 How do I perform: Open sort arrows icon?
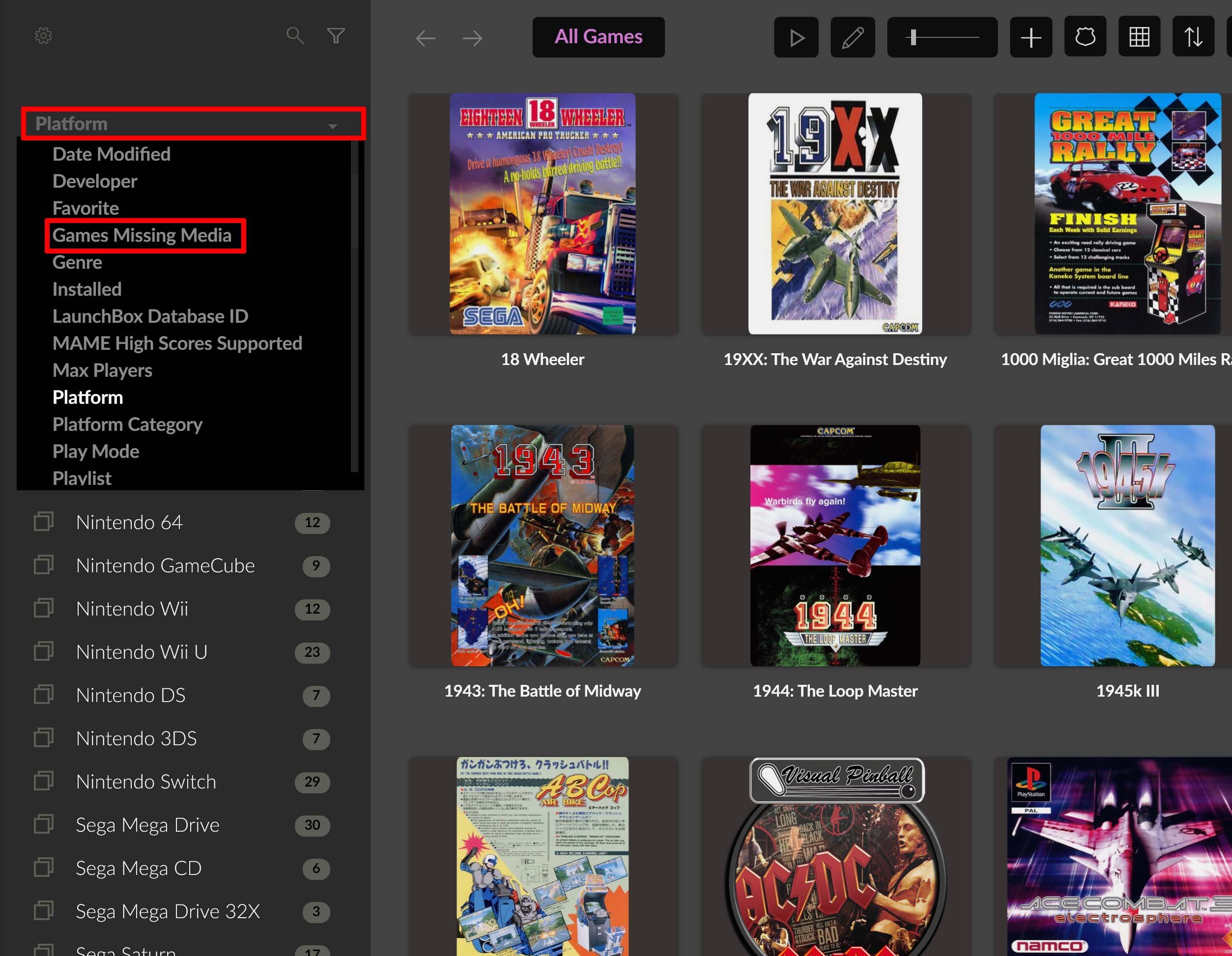[x=1193, y=37]
